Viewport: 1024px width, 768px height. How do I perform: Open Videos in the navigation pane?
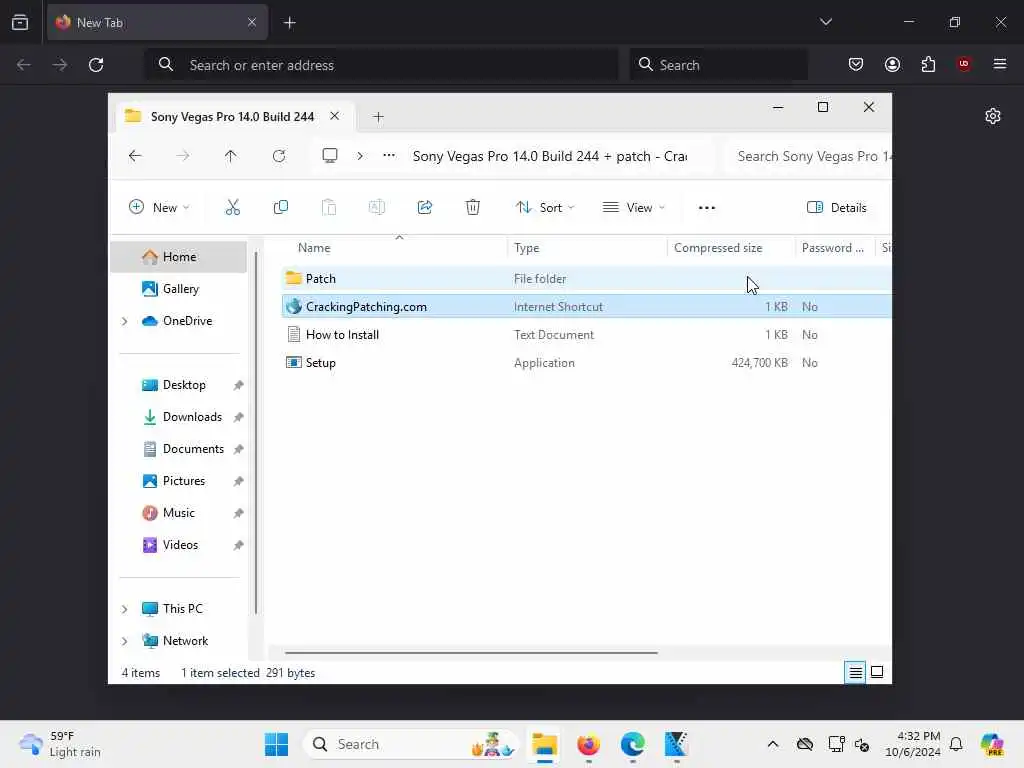click(178, 545)
